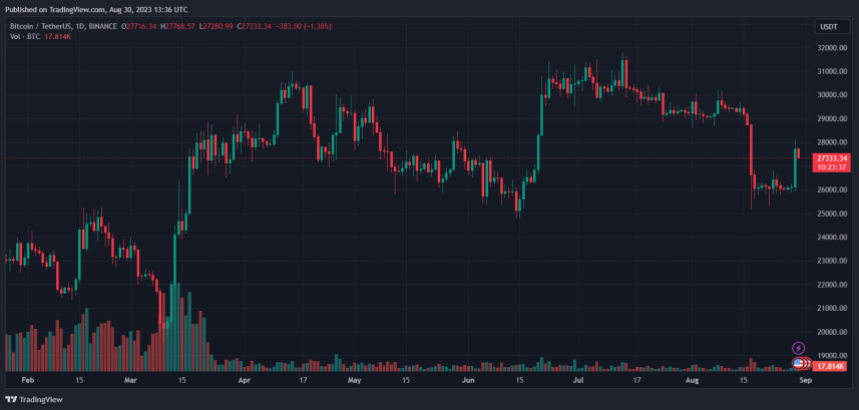Open the USDT currency selector
Screen dimensions: 859x410
click(828, 27)
